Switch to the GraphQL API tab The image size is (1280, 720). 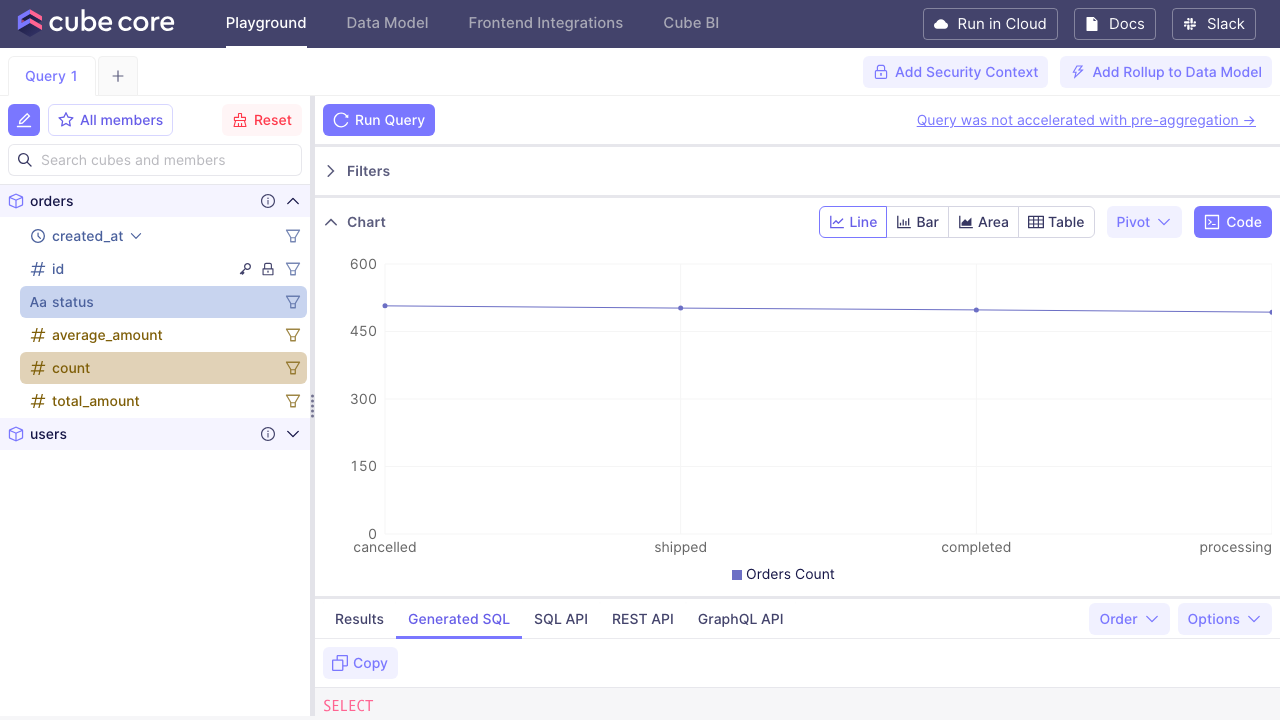(741, 619)
